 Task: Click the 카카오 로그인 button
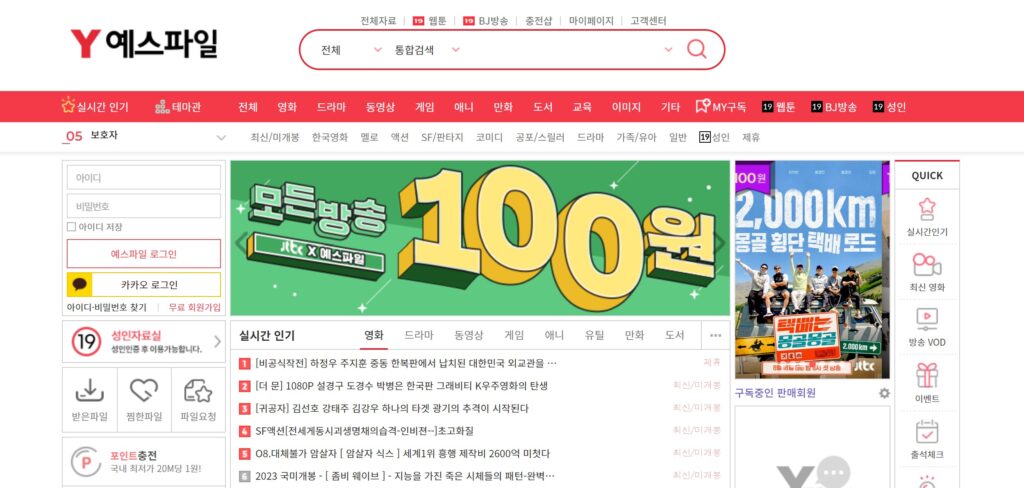pyautogui.click(x=144, y=285)
